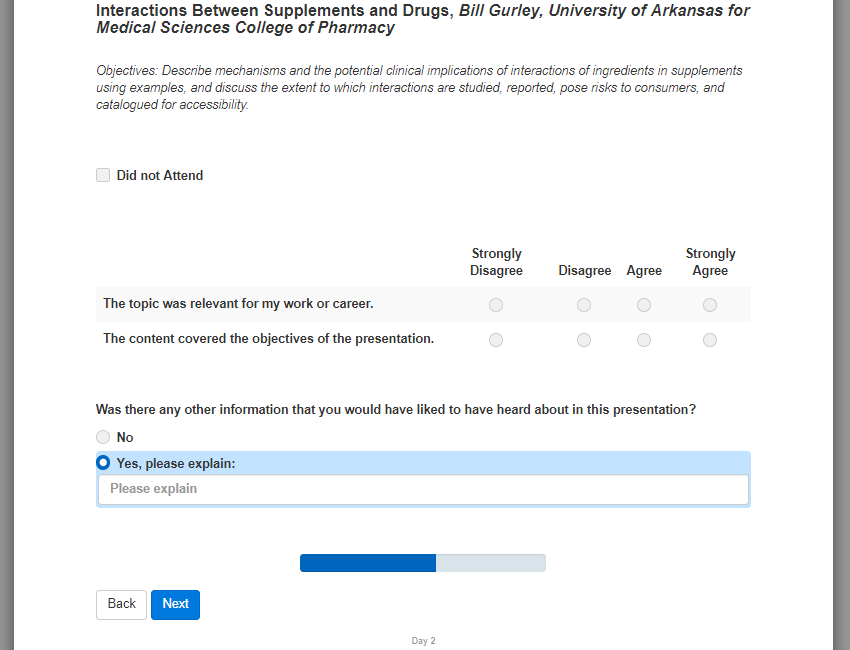Click the "Strongly Disagree" column header
850x650 pixels.
pos(496,262)
